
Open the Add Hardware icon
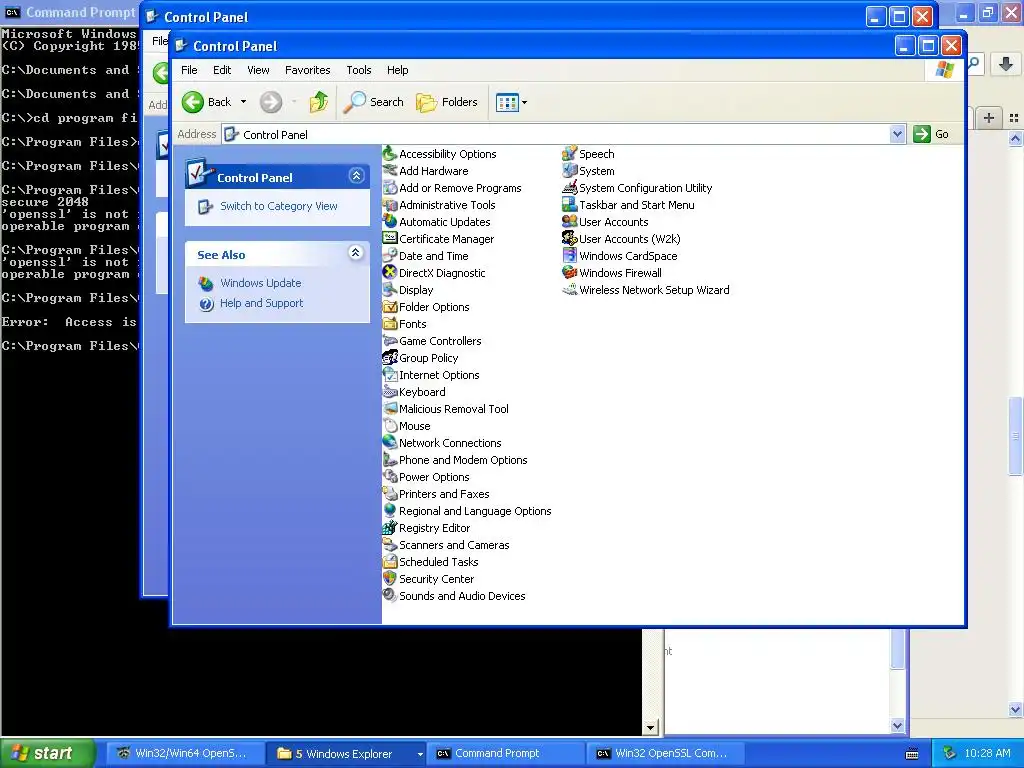[x=390, y=170]
